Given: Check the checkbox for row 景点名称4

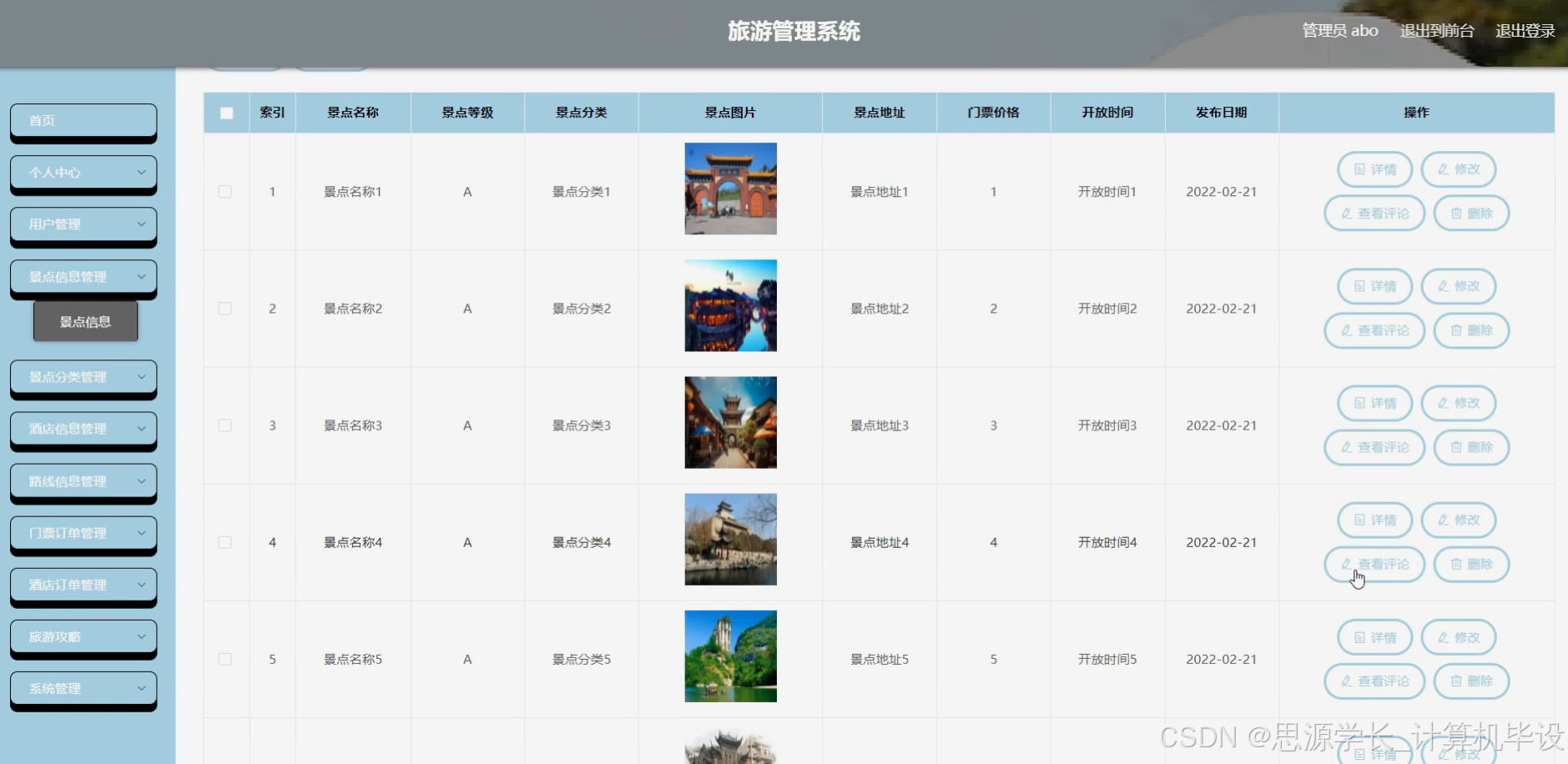Looking at the screenshot, I should pos(225,542).
